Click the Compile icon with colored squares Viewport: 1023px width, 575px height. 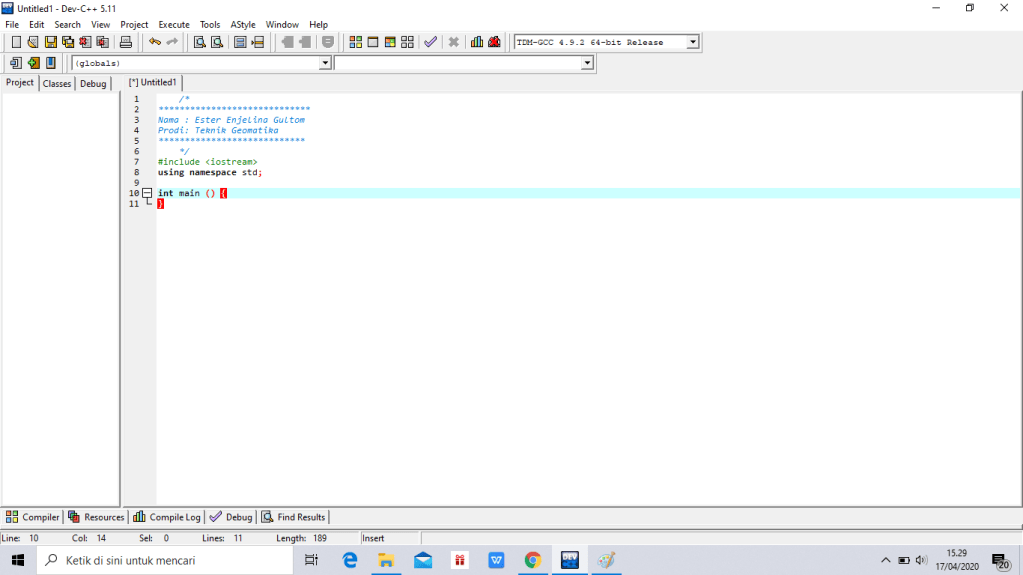coord(356,42)
